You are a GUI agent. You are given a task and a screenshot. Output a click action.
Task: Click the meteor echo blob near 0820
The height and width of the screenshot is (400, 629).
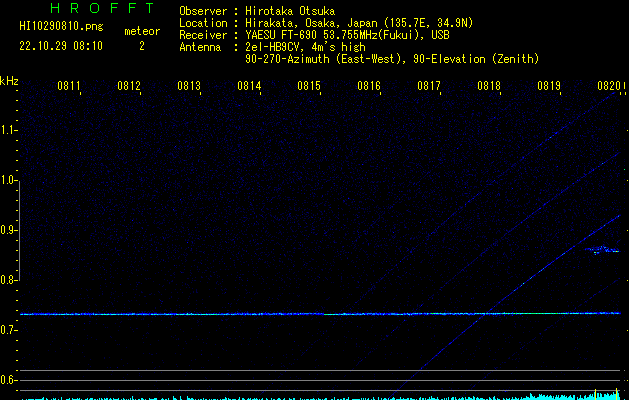click(602, 250)
